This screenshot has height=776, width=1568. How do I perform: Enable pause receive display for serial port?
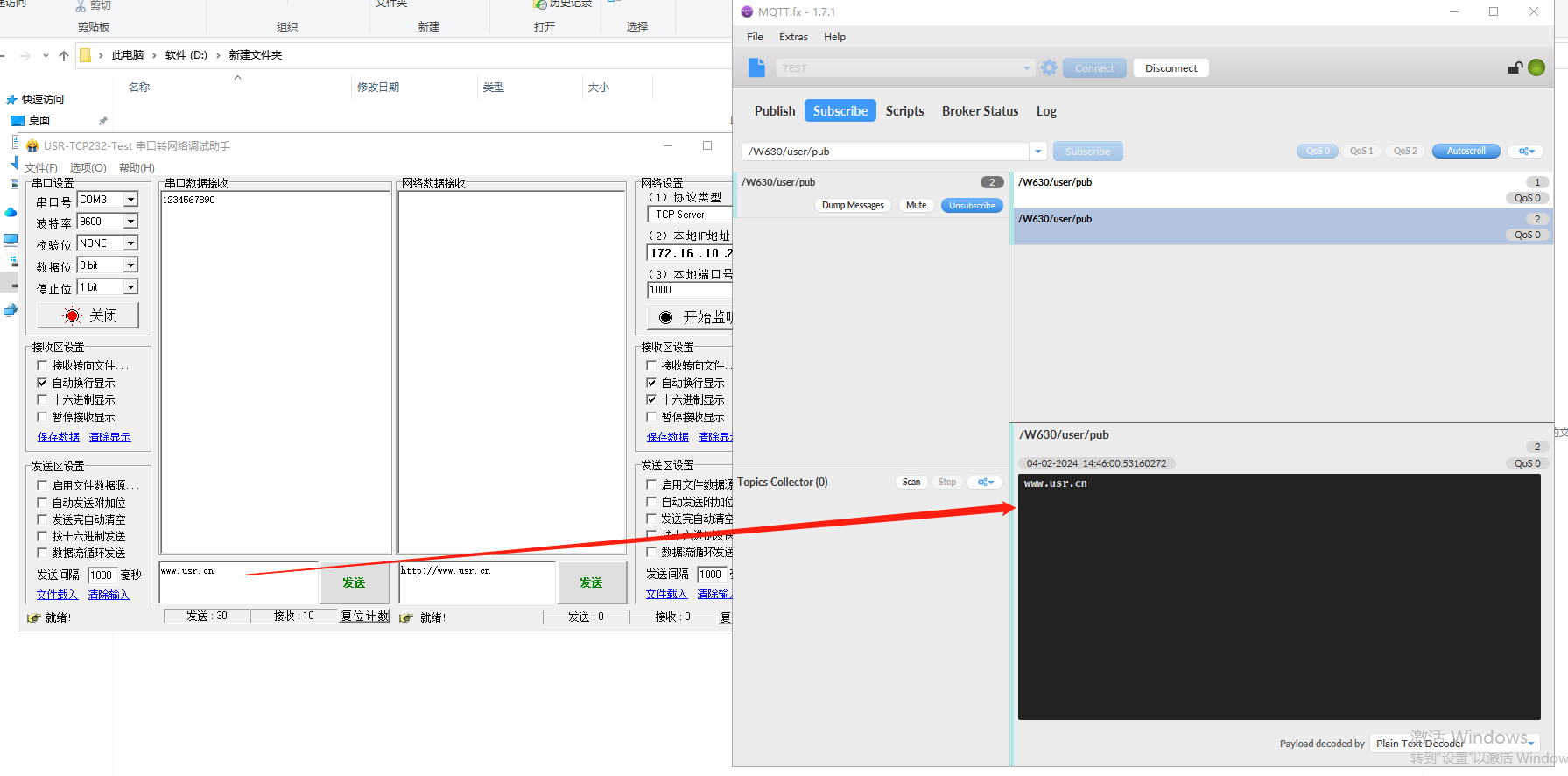coord(42,418)
